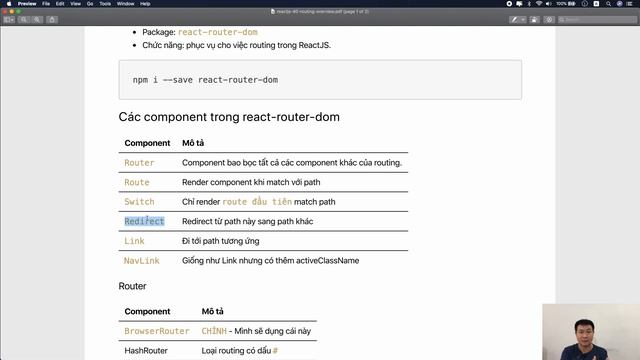Click the 'Route' table cell

point(137,182)
